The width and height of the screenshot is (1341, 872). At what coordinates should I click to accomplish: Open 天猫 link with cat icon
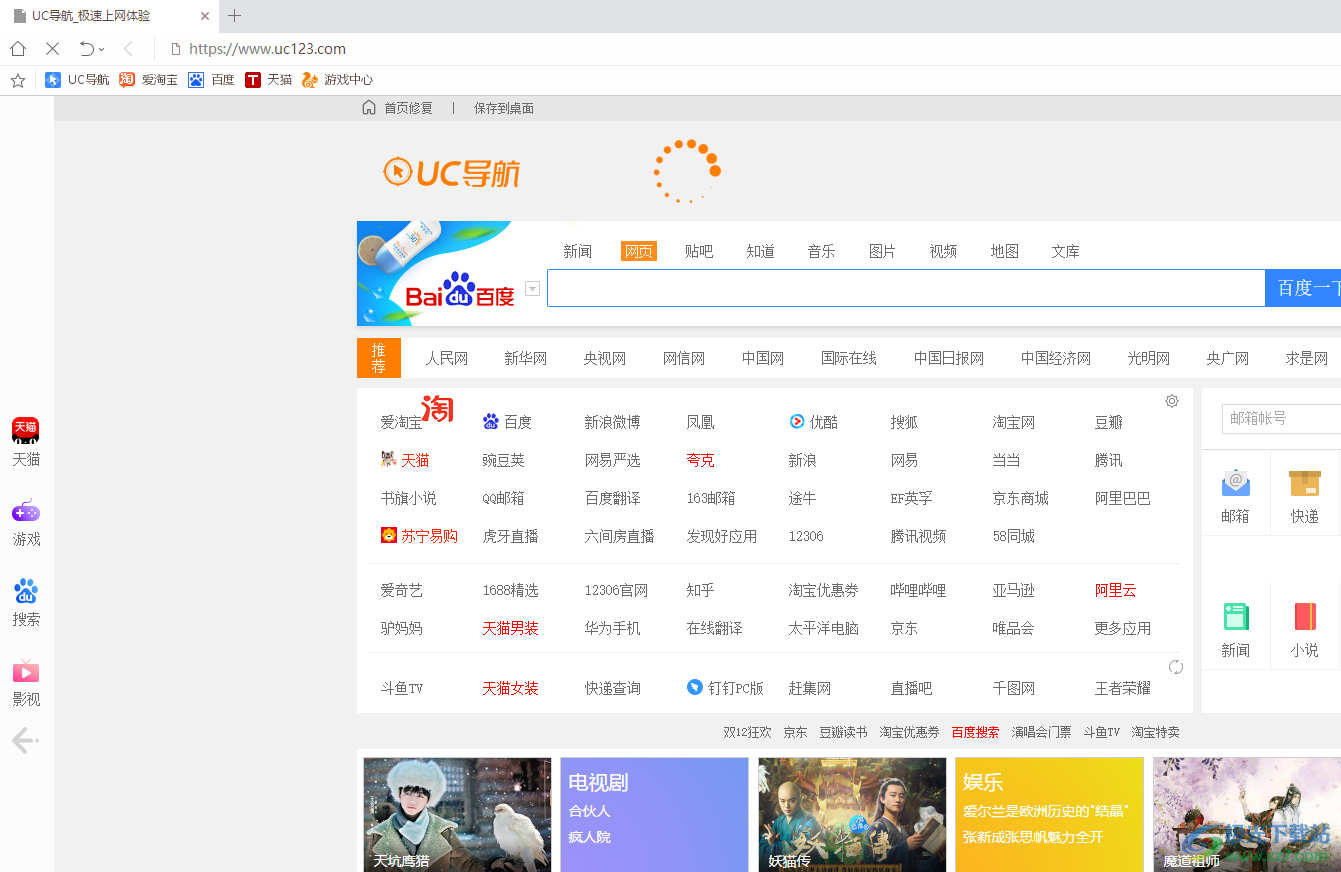point(405,460)
